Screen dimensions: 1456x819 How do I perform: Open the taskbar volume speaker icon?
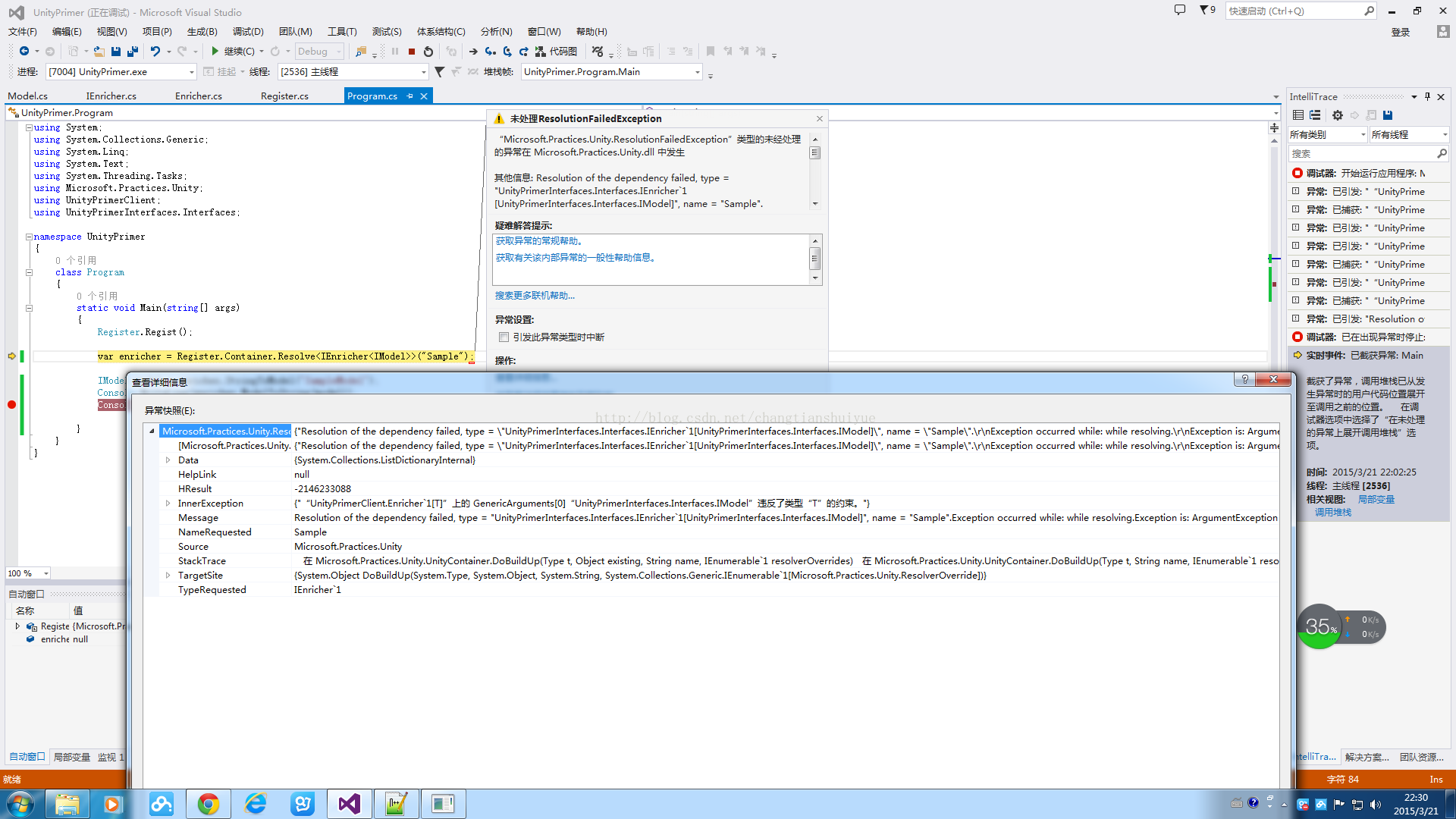pyautogui.click(x=1376, y=804)
